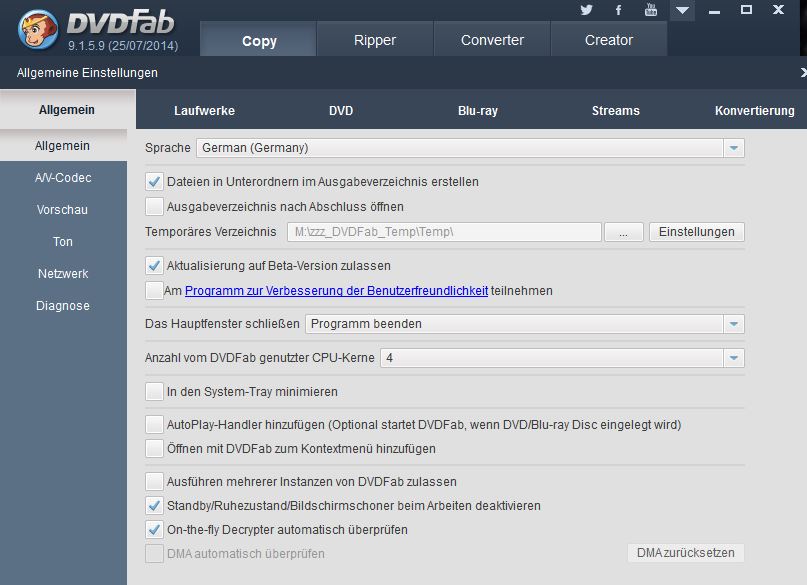Enable 'Ausgabeverzeichnis nach Abschluss öffnen' checkbox
Viewport: 807px width, 585px height.
(x=154, y=207)
